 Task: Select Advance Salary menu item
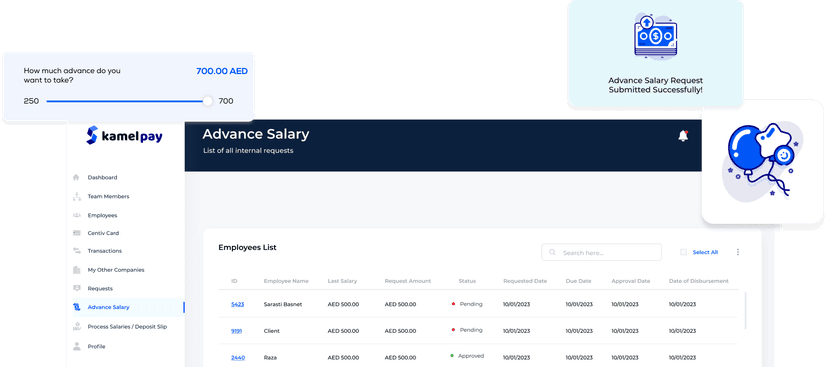[x=108, y=307]
